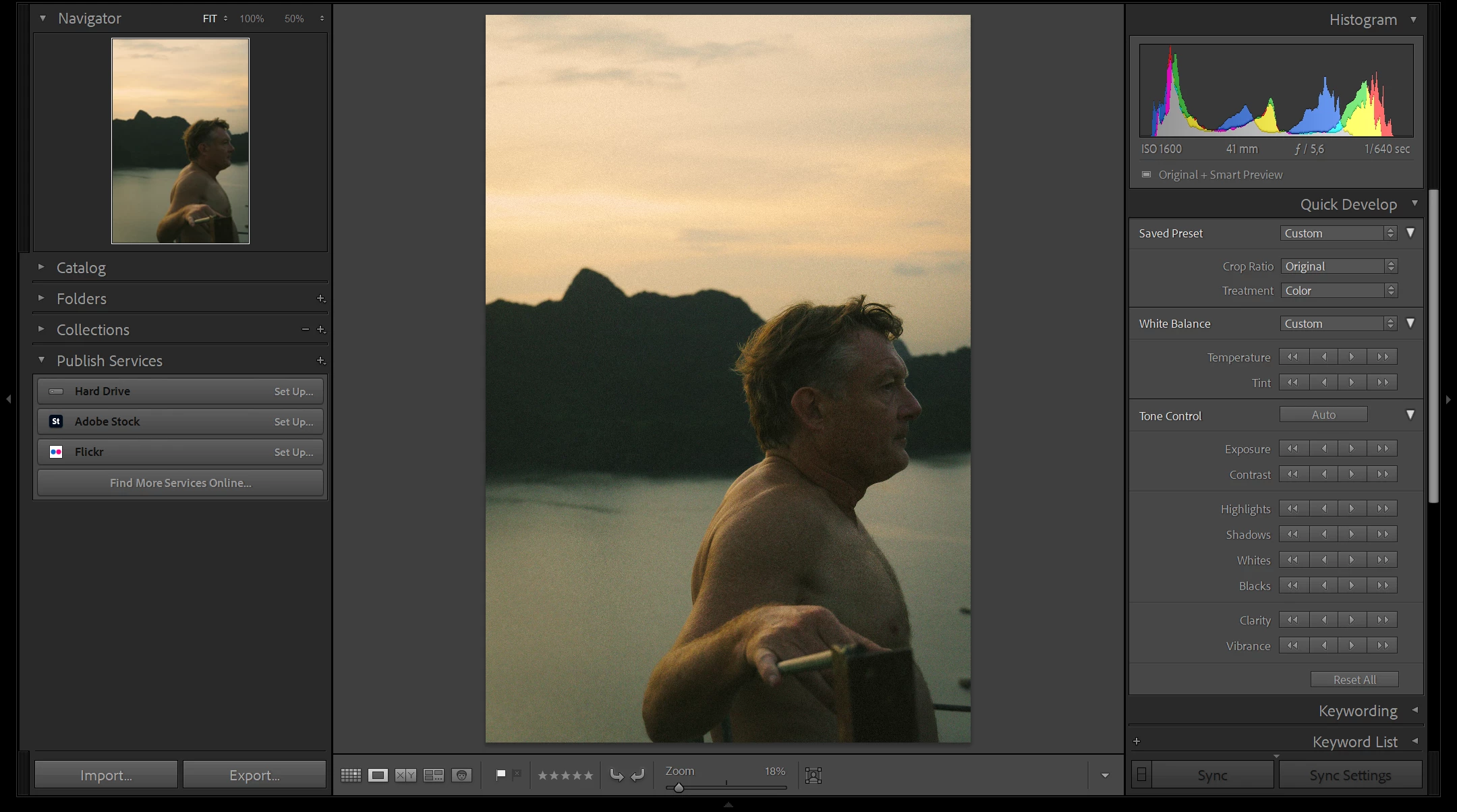This screenshot has width=1457, height=812.
Task: Open Survey view
Action: click(x=433, y=776)
